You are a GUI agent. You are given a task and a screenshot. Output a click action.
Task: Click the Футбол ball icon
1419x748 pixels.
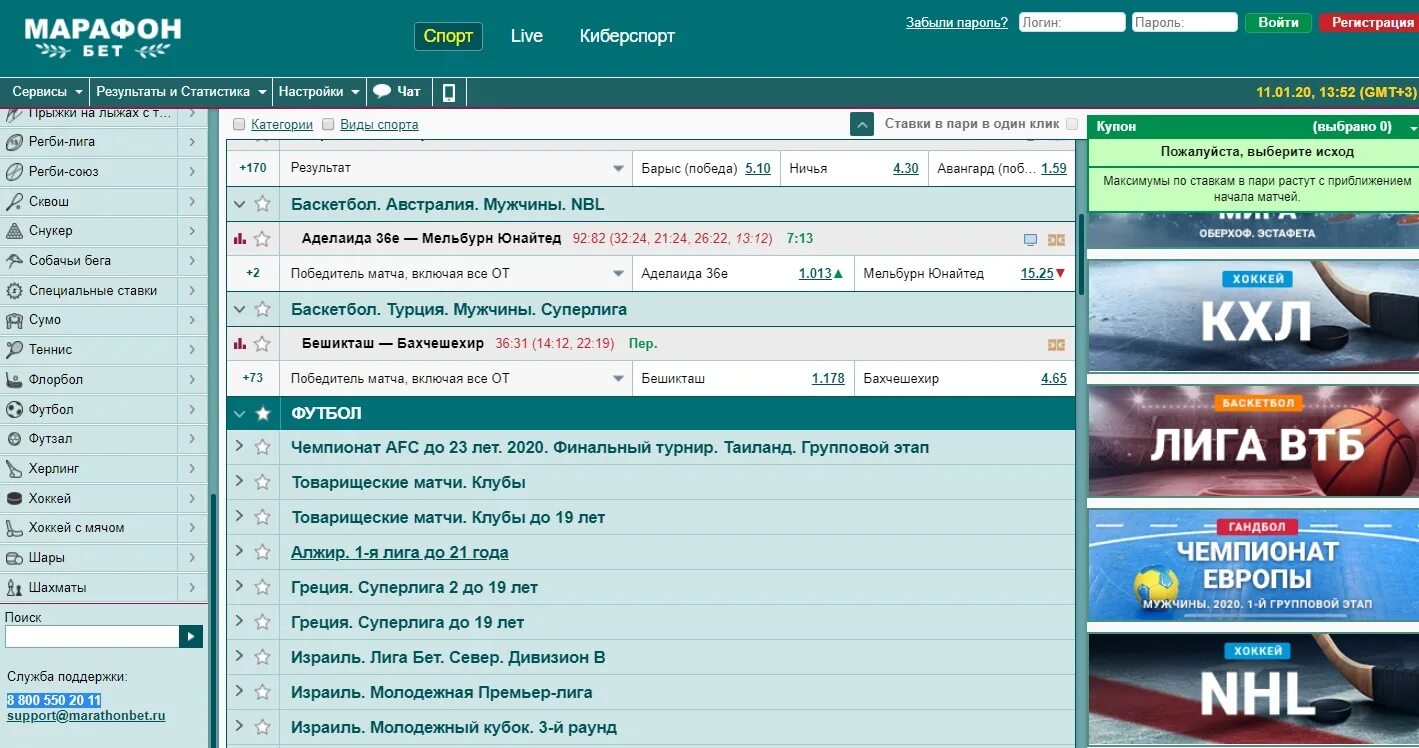coord(14,409)
